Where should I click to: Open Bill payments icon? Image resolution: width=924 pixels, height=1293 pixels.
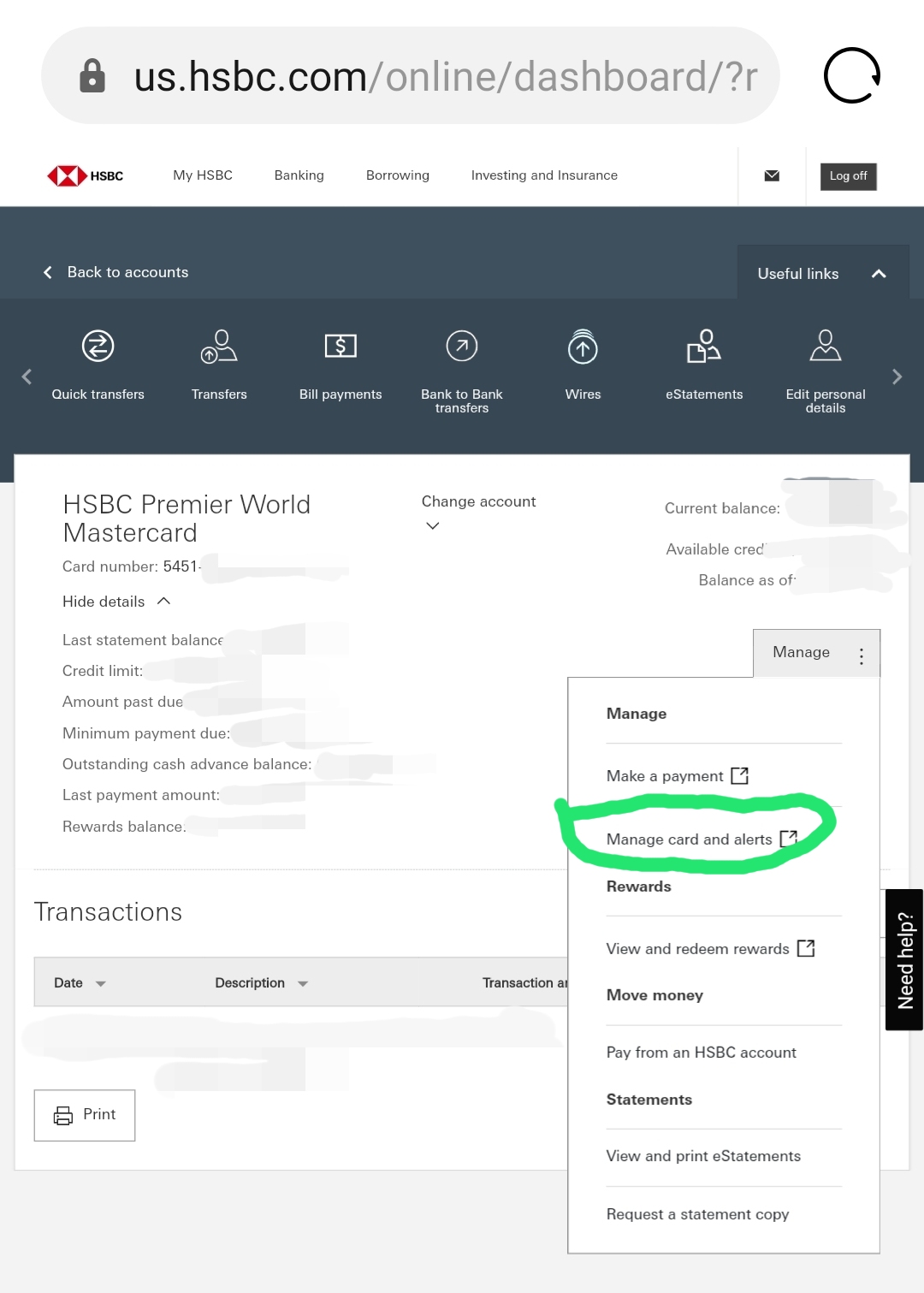341,347
